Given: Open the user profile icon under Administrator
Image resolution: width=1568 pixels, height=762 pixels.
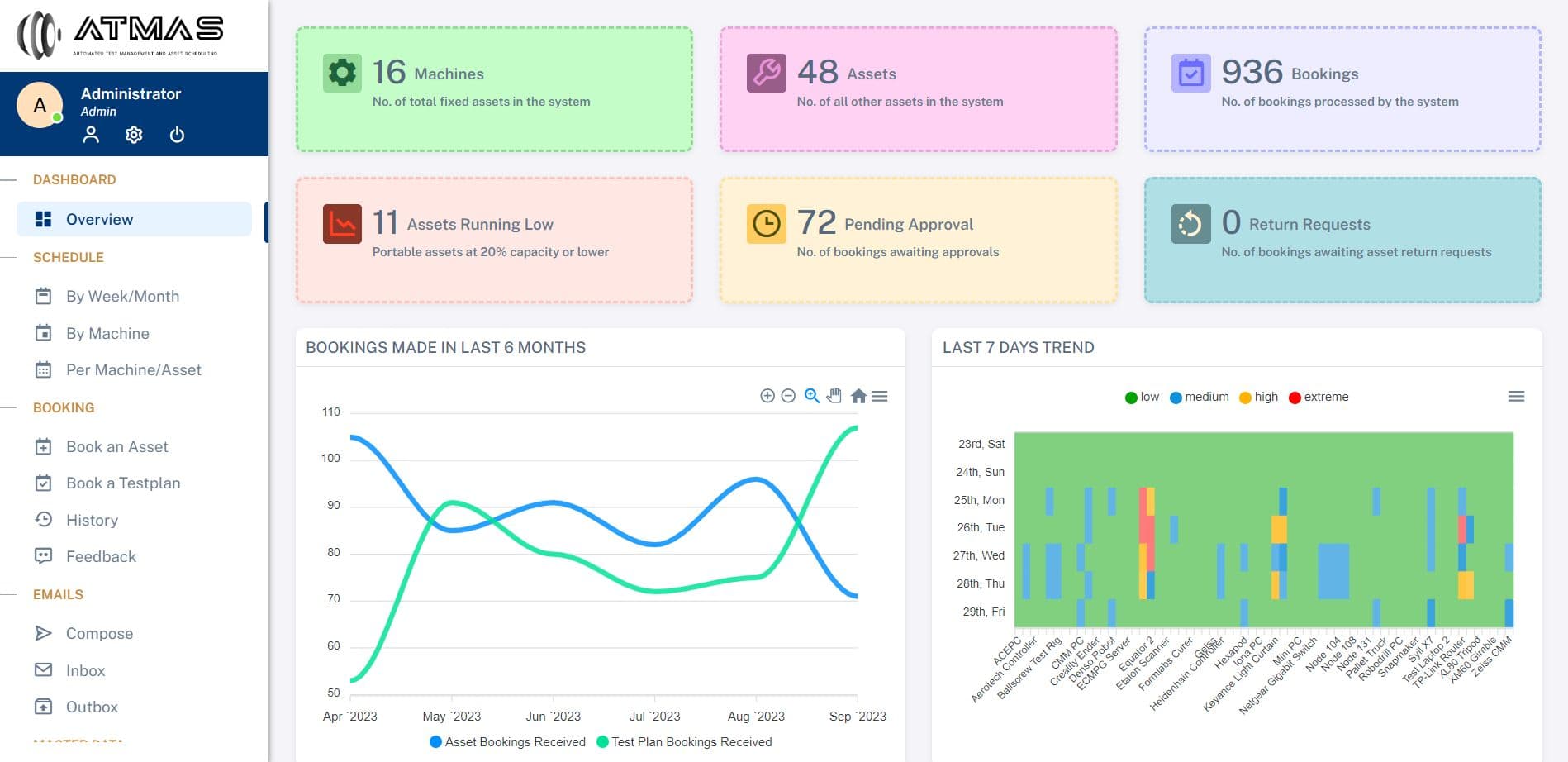Looking at the screenshot, I should click(91, 135).
